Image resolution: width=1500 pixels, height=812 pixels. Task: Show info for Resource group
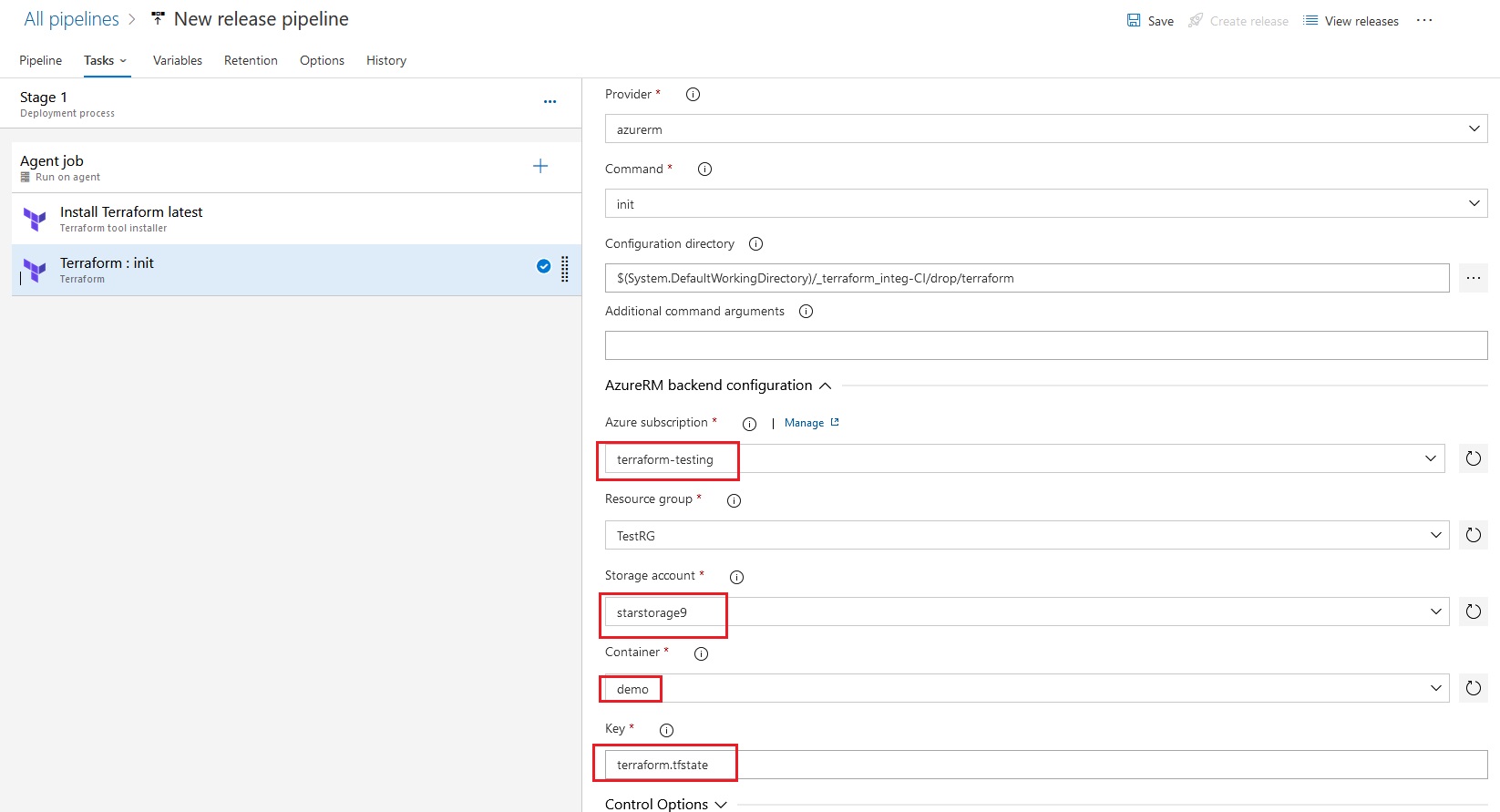734,500
